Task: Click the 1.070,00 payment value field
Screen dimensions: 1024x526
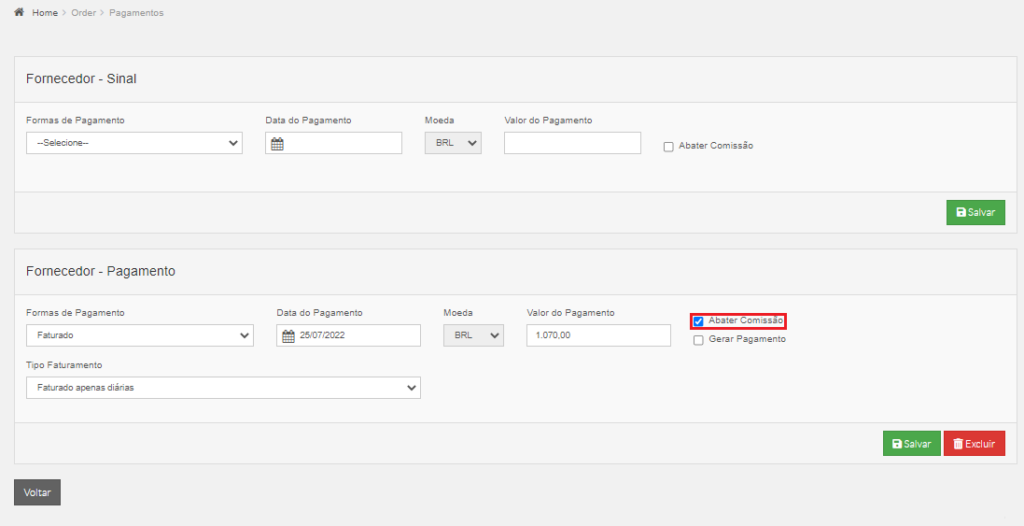Action: pos(598,335)
